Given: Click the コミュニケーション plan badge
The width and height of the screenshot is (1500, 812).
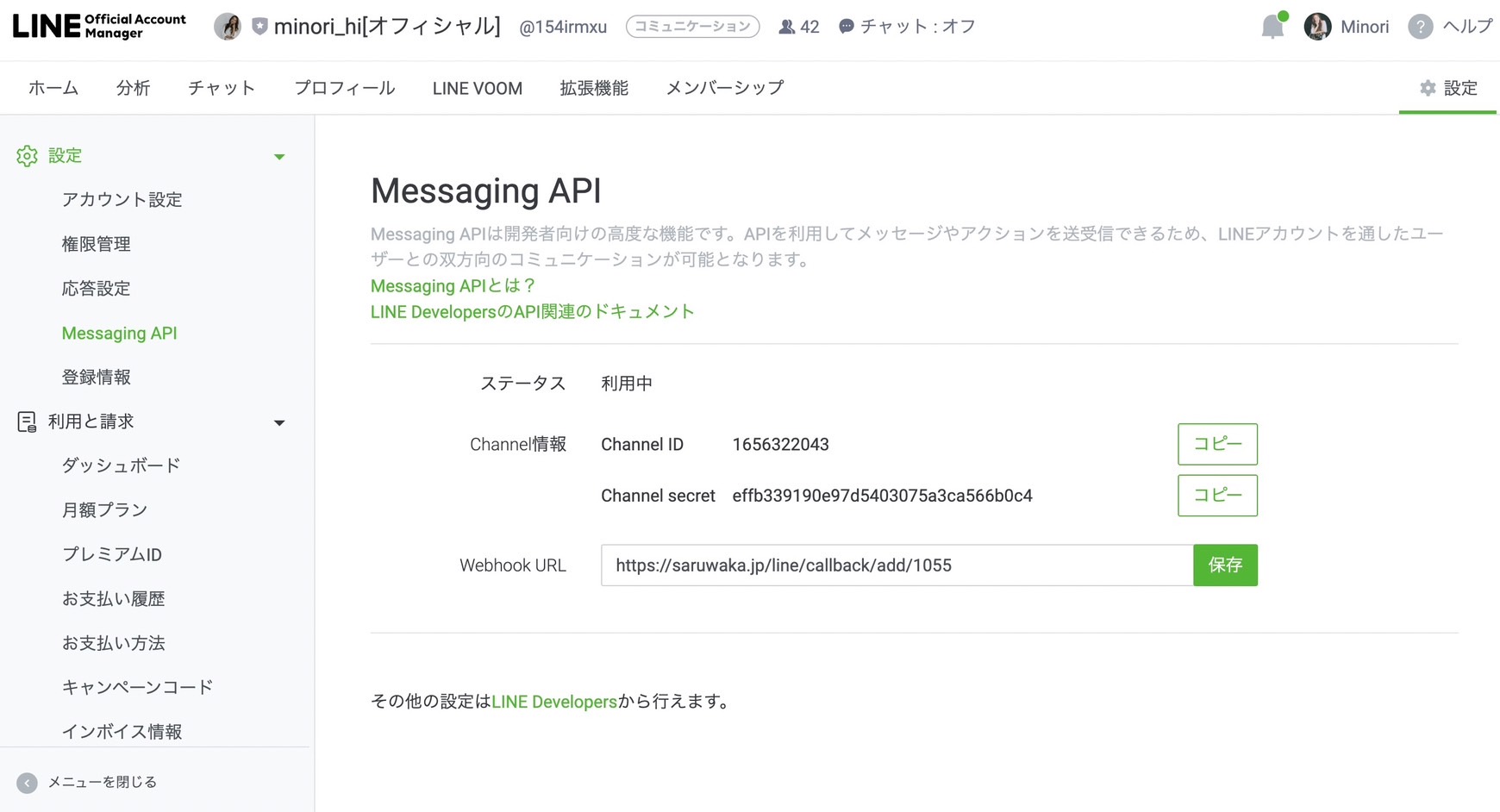Looking at the screenshot, I should (x=693, y=27).
